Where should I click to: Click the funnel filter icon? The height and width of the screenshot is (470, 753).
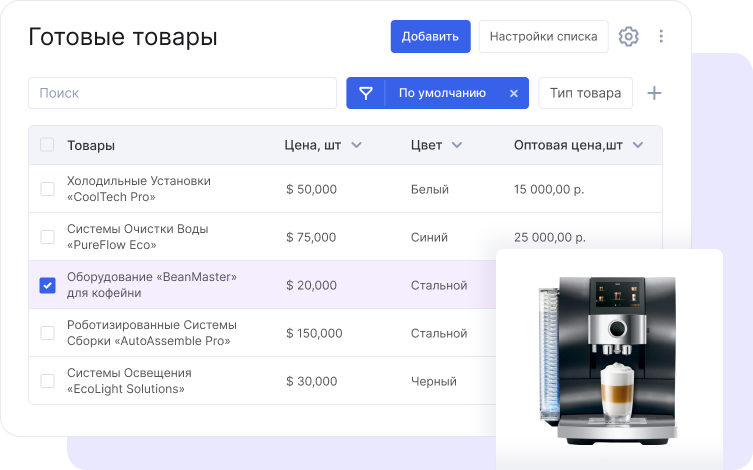(366, 93)
